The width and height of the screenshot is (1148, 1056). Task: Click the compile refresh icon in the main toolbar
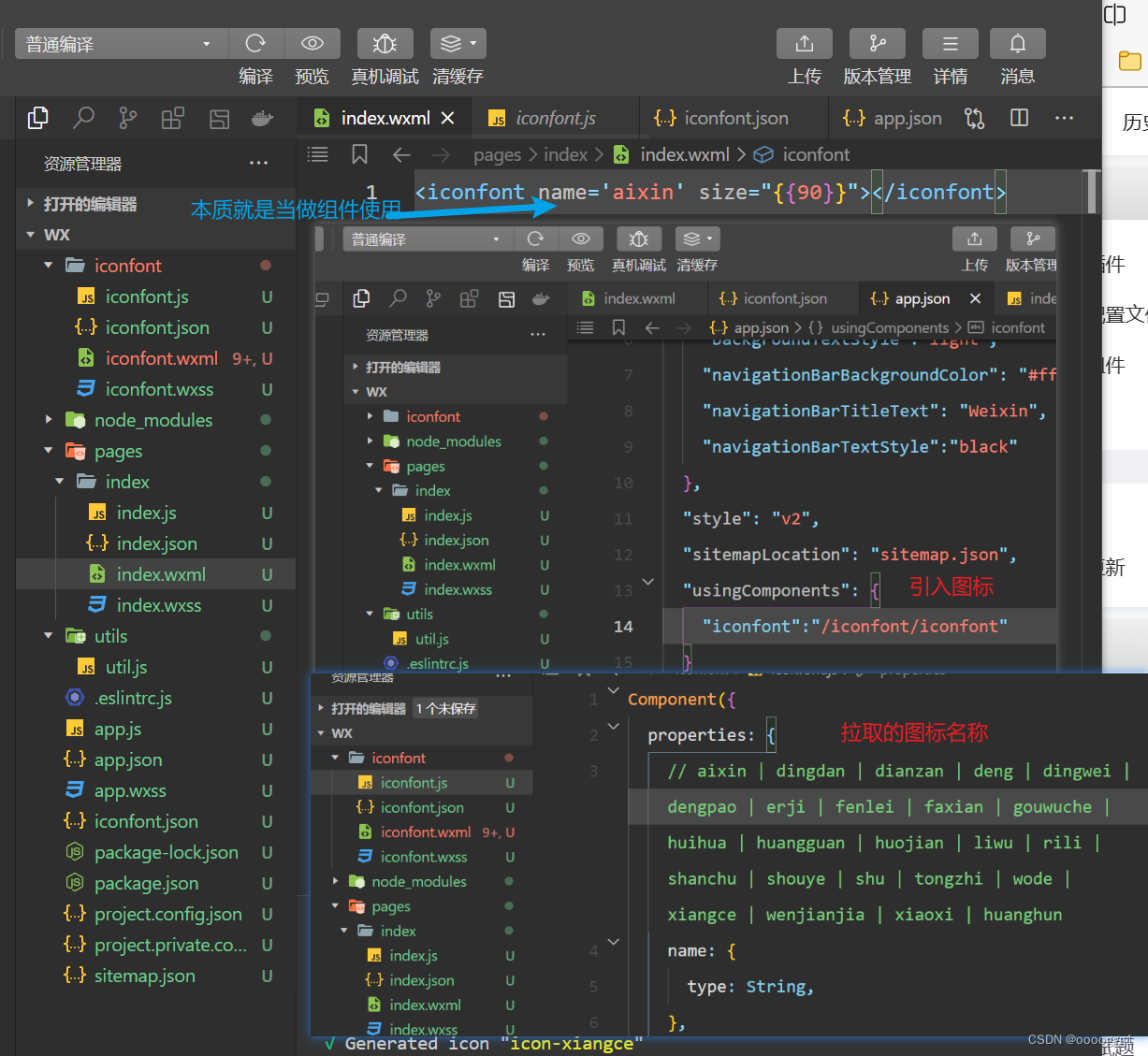[x=255, y=43]
